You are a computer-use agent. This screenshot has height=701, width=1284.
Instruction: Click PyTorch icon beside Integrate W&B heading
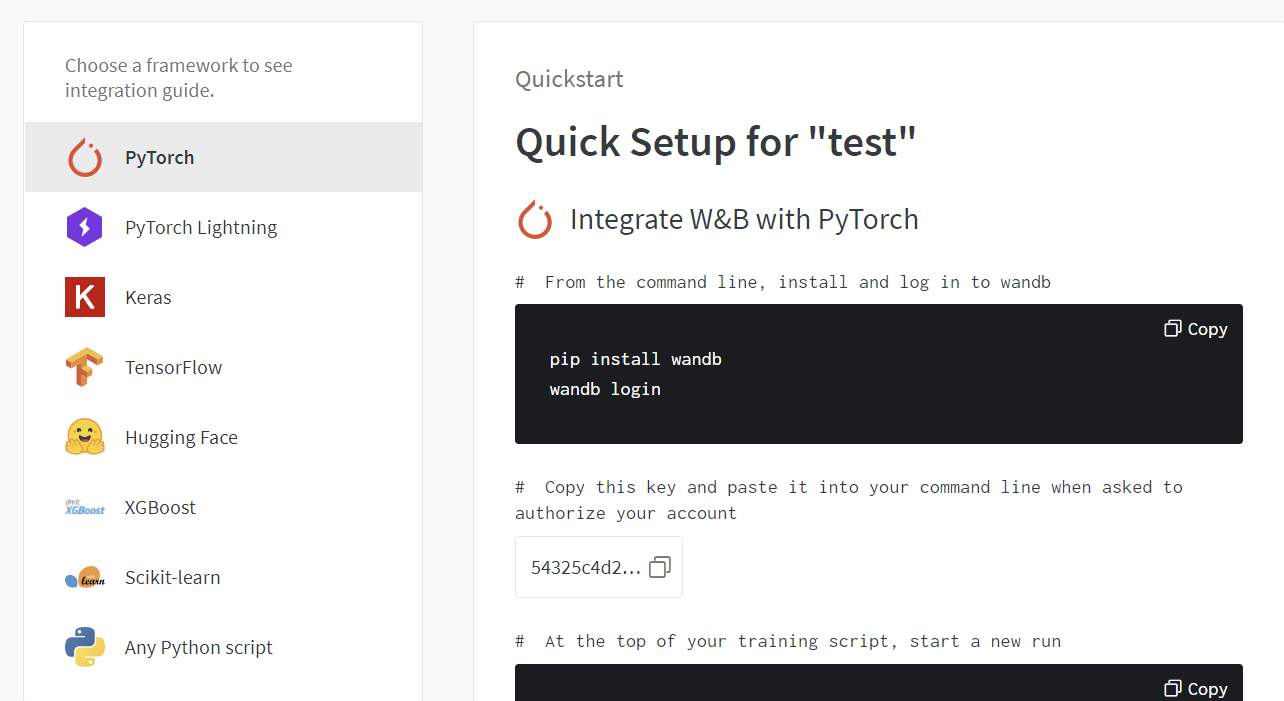(x=535, y=219)
